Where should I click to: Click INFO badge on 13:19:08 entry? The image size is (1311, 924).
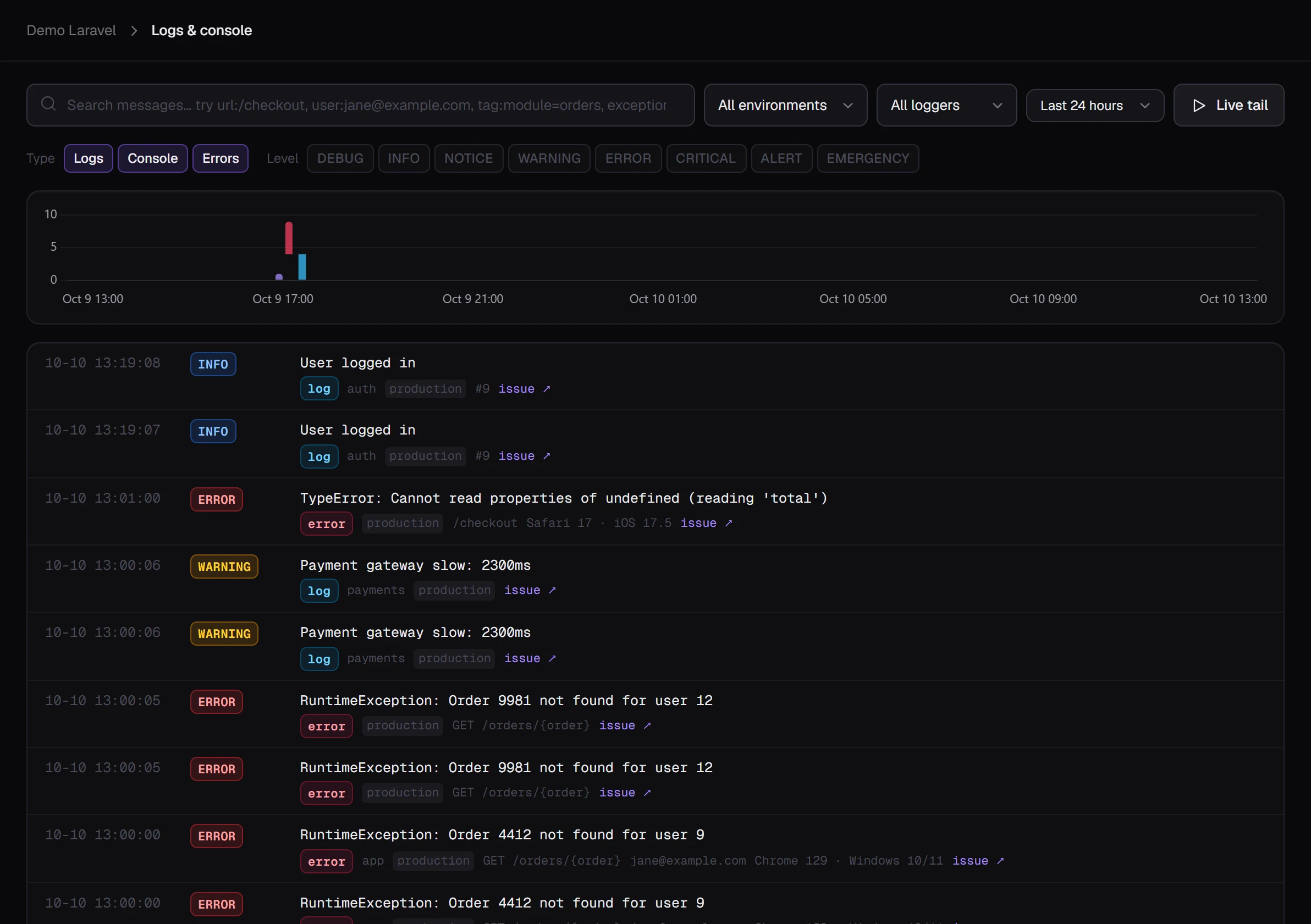213,364
